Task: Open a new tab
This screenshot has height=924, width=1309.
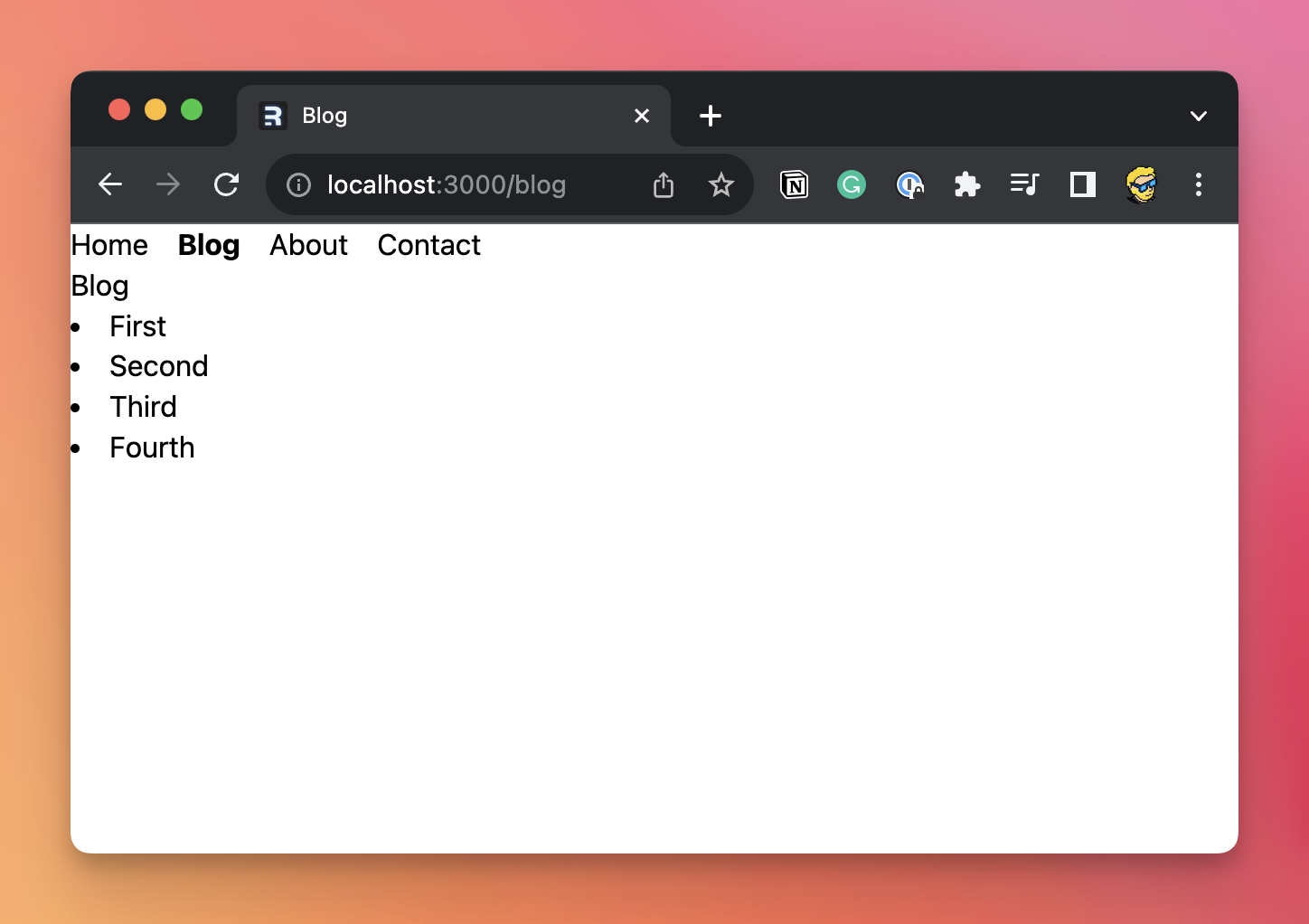Action: pos(711,116)
